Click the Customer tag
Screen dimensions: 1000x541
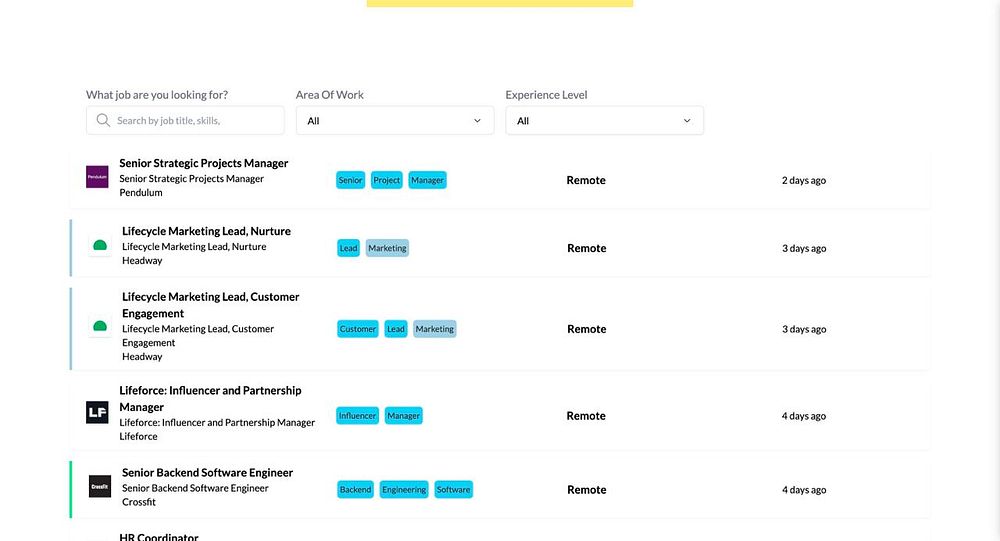358,329
